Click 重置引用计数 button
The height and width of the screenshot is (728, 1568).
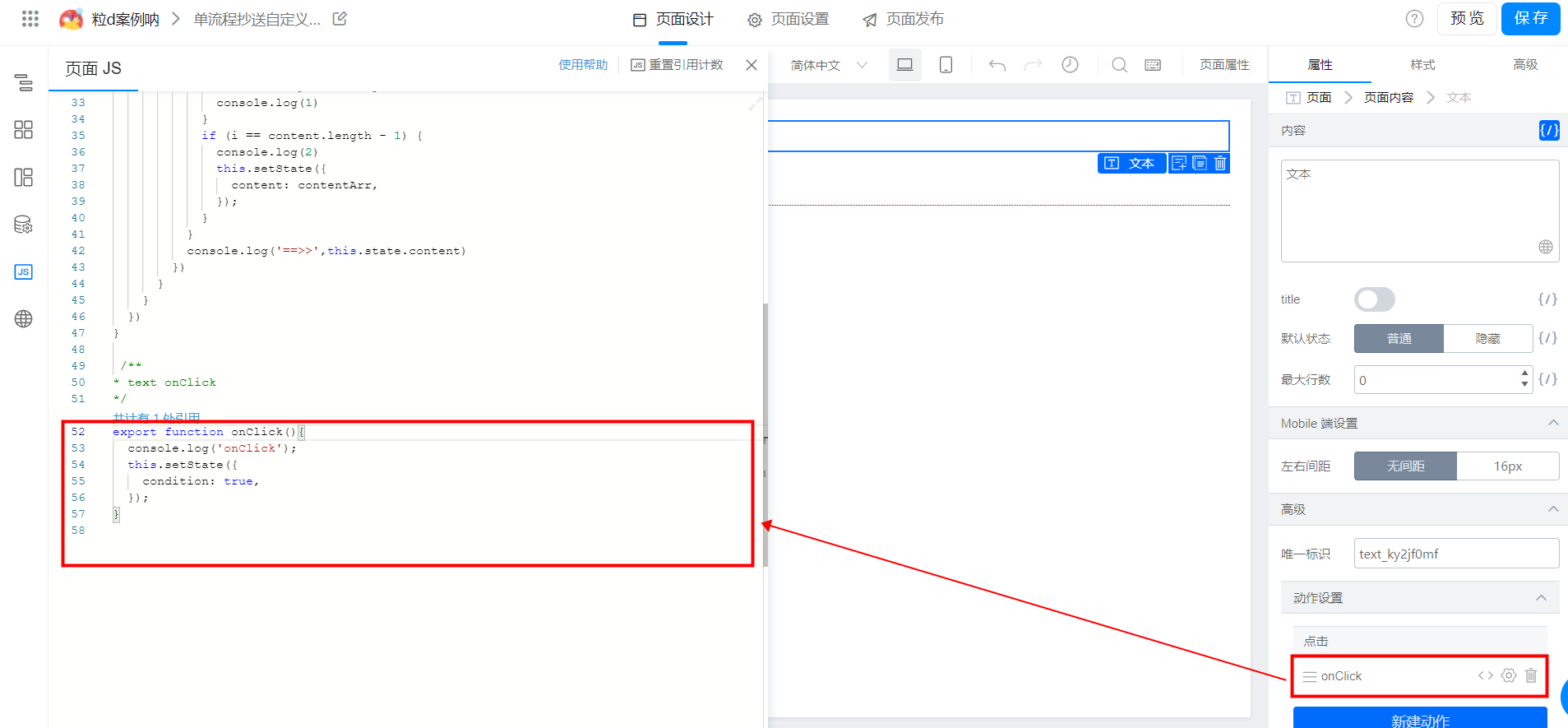[x=677, y=65]
